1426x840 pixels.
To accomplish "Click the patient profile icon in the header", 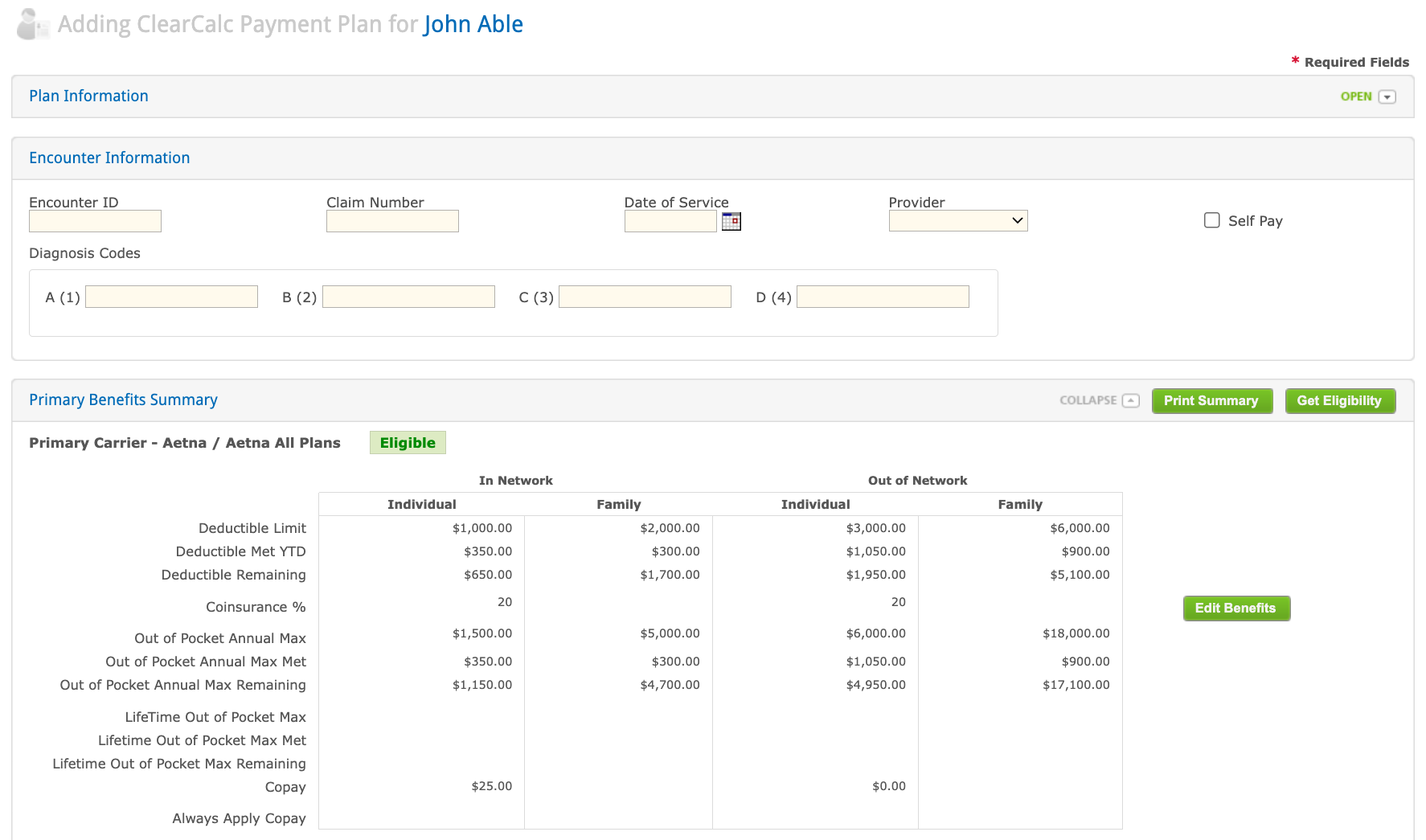I will (30, 23).
